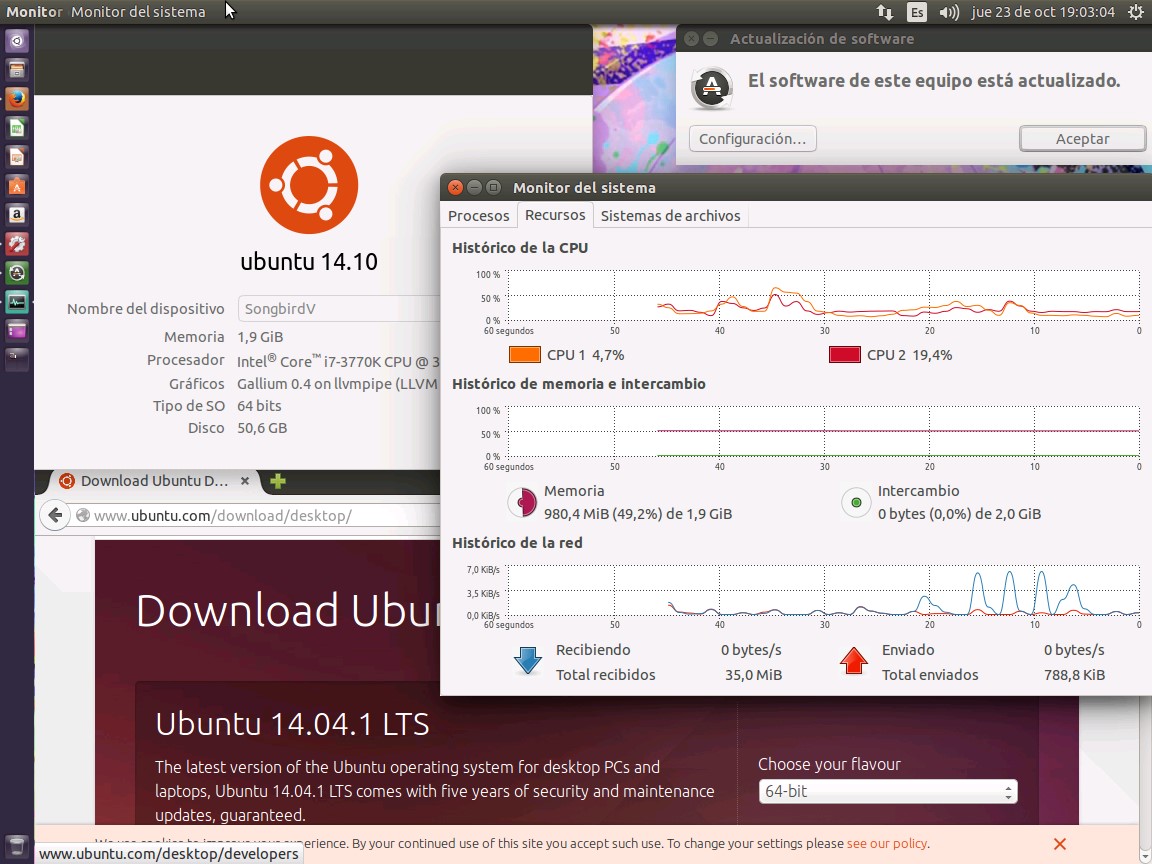Select the Download Ubuntu Desktop Firefox tab
This screenshot has height=864, width=1152.
pos(153,480)
